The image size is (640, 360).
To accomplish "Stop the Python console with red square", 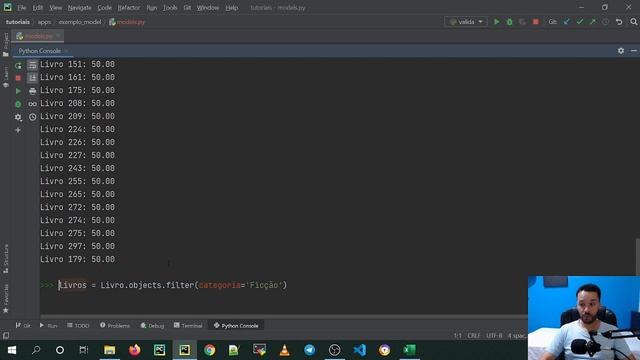I will (x=18, y=78).
